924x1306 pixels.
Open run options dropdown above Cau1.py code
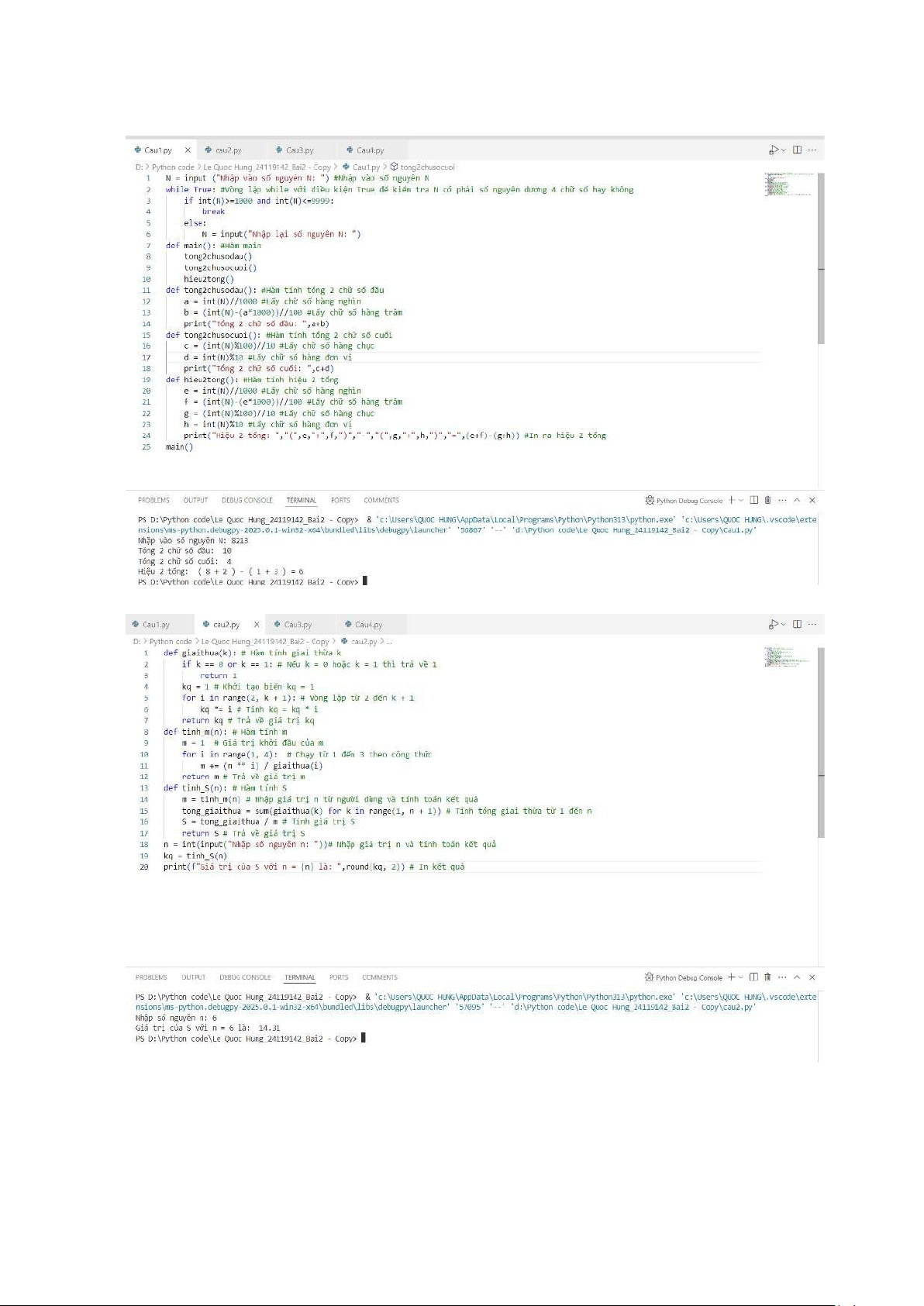tap(784, 150)
